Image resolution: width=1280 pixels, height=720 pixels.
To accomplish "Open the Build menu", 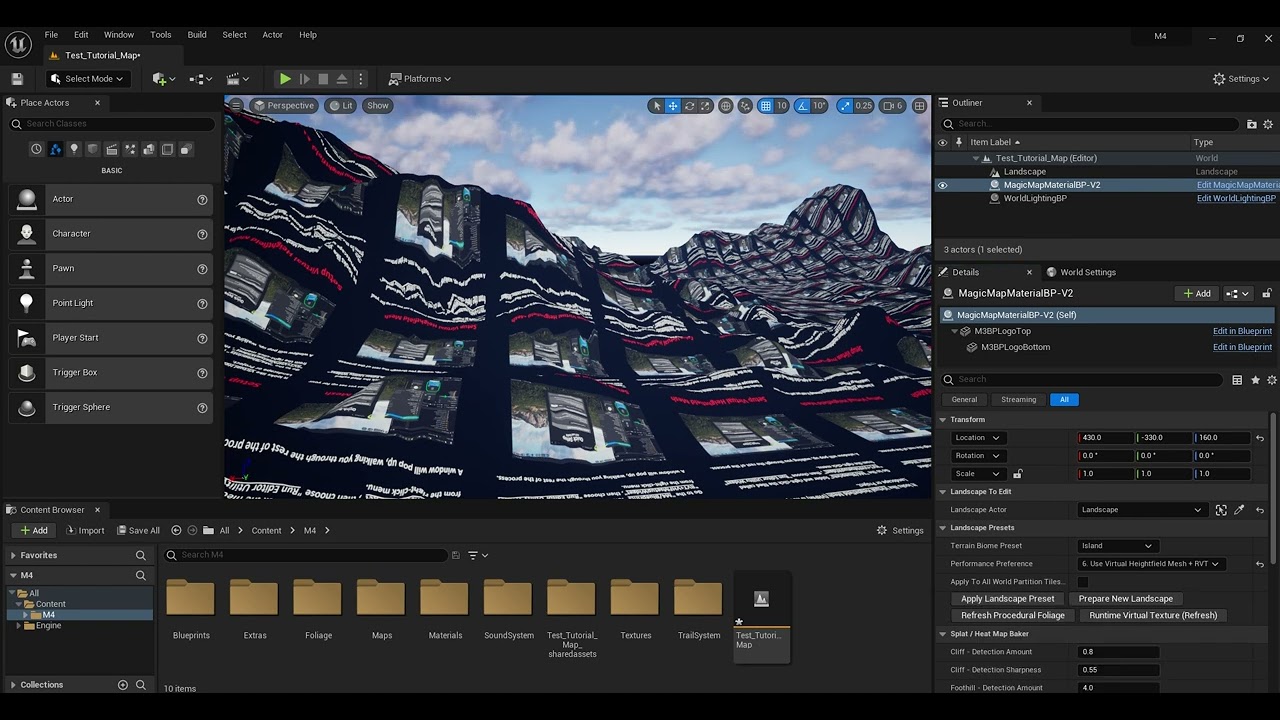I will tap(197, 35).
